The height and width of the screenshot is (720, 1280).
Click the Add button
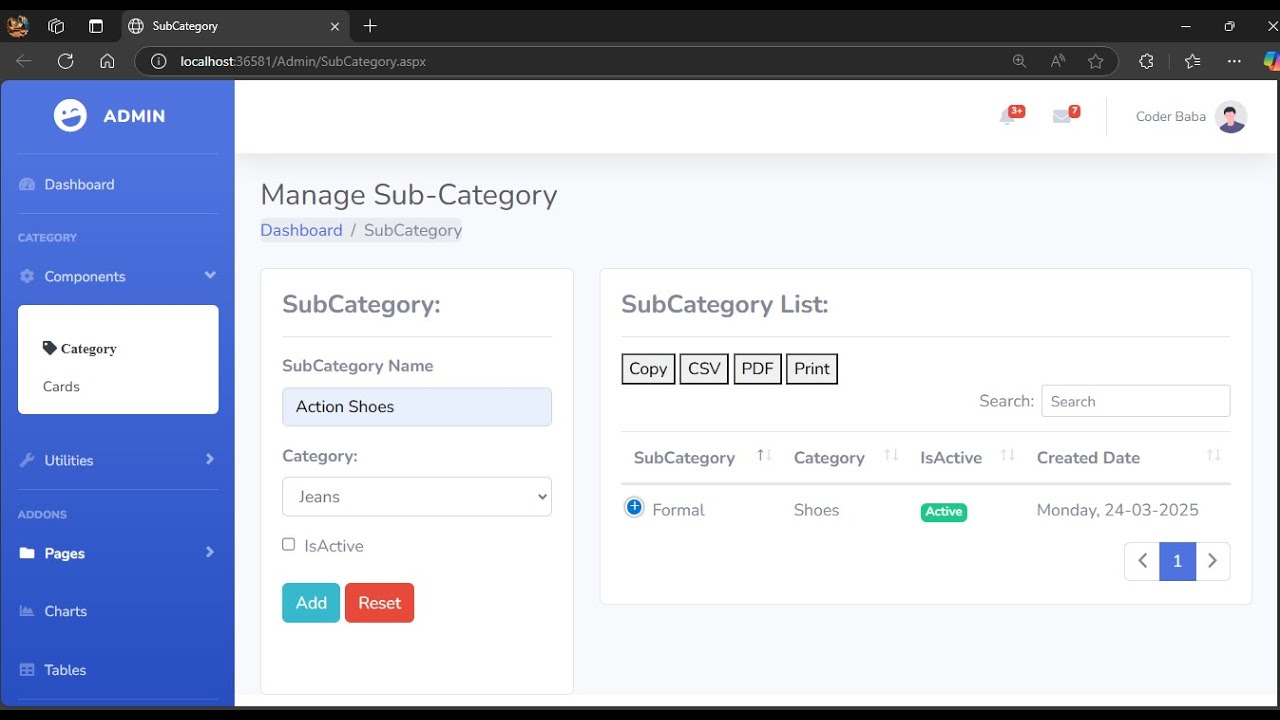pyautogui.click(x=311, y=603)
